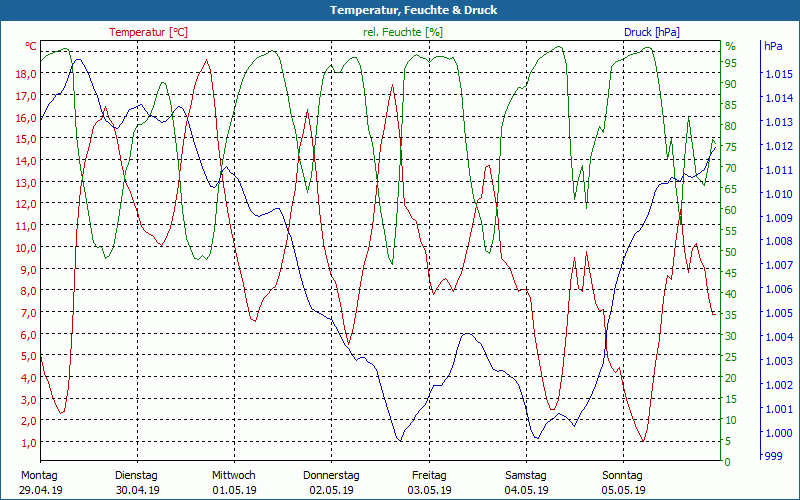Click the '1,0' temperature axis value
The width and height of the screenshot is (800, 500).
[x=29, y=442]
